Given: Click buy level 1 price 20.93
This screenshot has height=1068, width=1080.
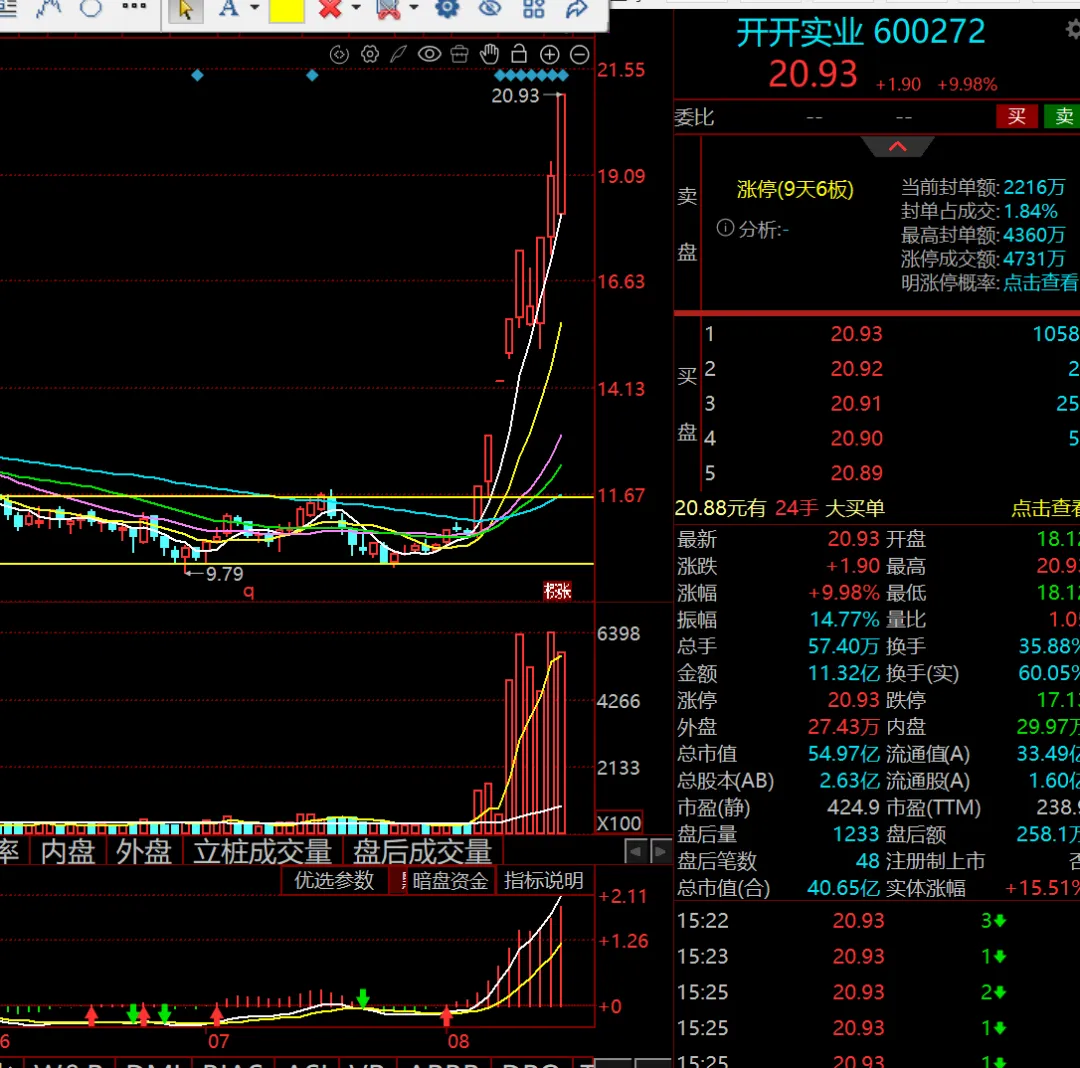Looking at the screenshot, I should tap(856, 334).
